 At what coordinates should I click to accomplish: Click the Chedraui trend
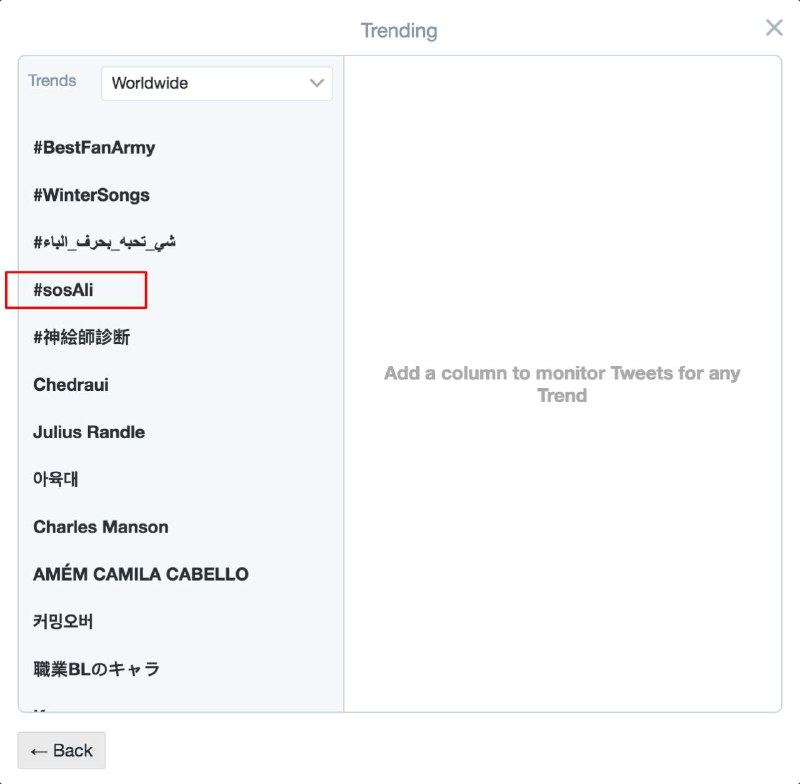(x=71, y=385)
